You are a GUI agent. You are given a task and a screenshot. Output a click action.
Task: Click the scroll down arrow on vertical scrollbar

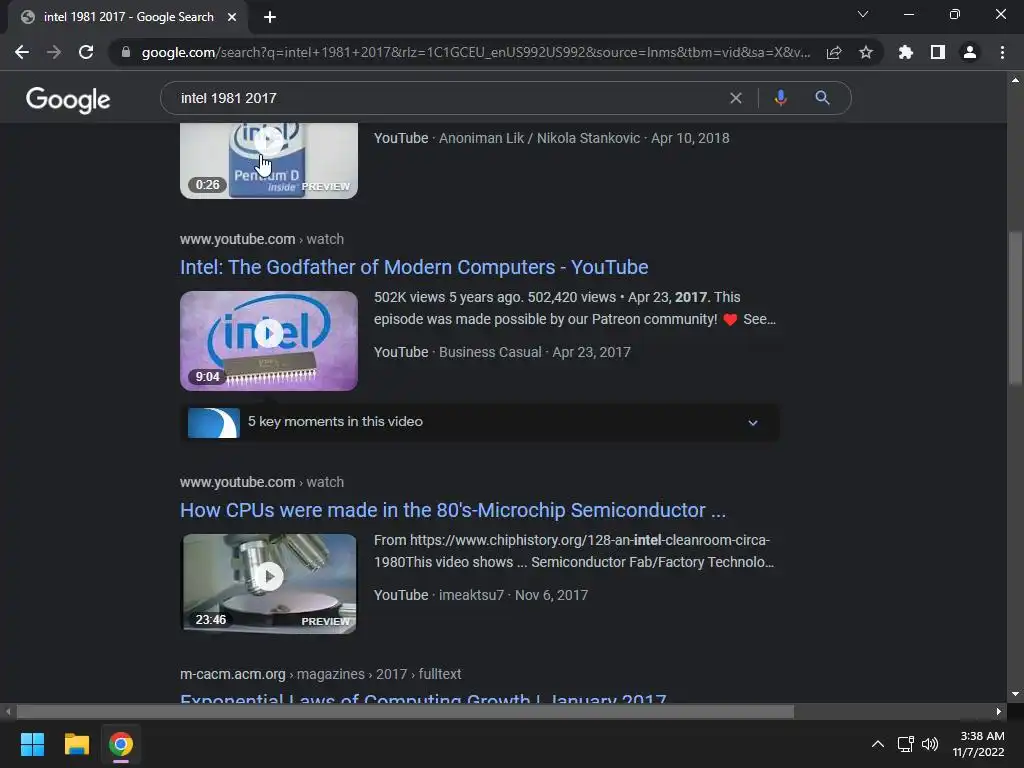click(x=1015, y=694)
